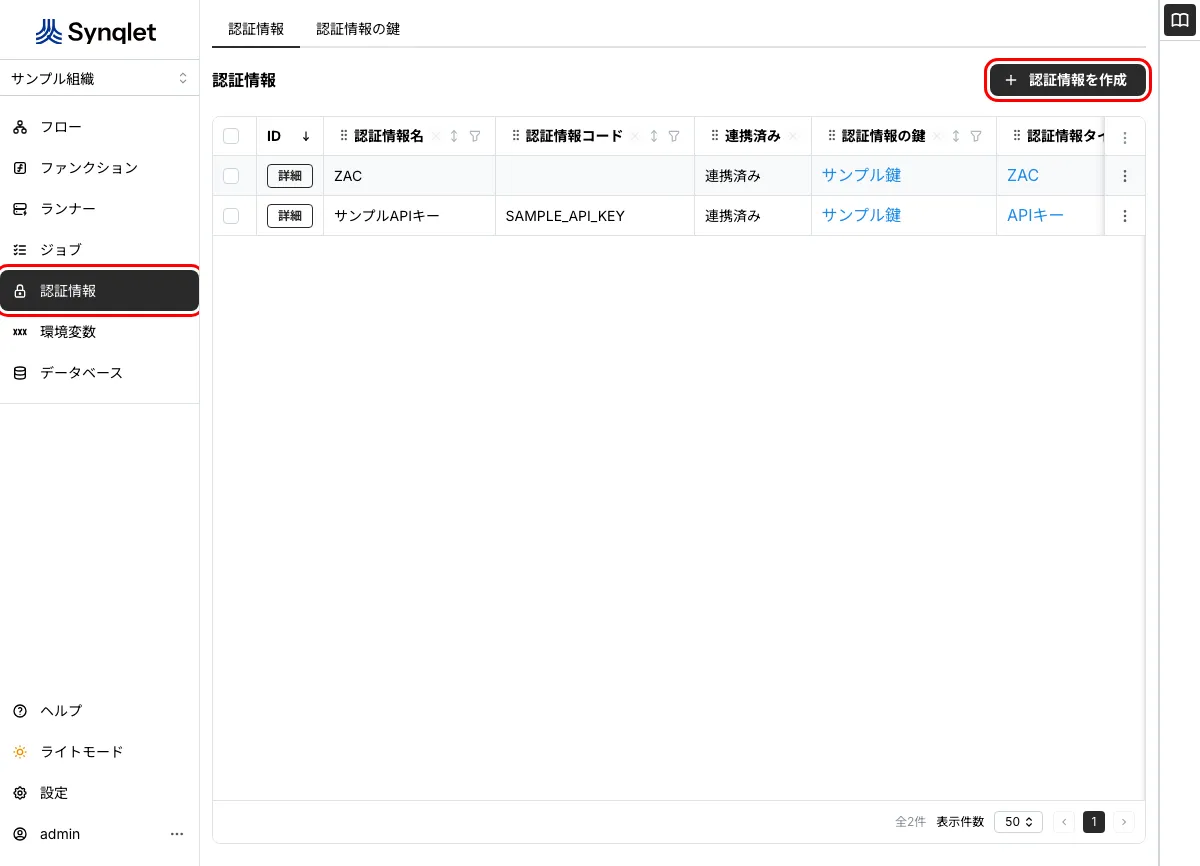Grab the drag handle of 連携済み column header
Viewport: 1200px width, 866px height.
715,136
